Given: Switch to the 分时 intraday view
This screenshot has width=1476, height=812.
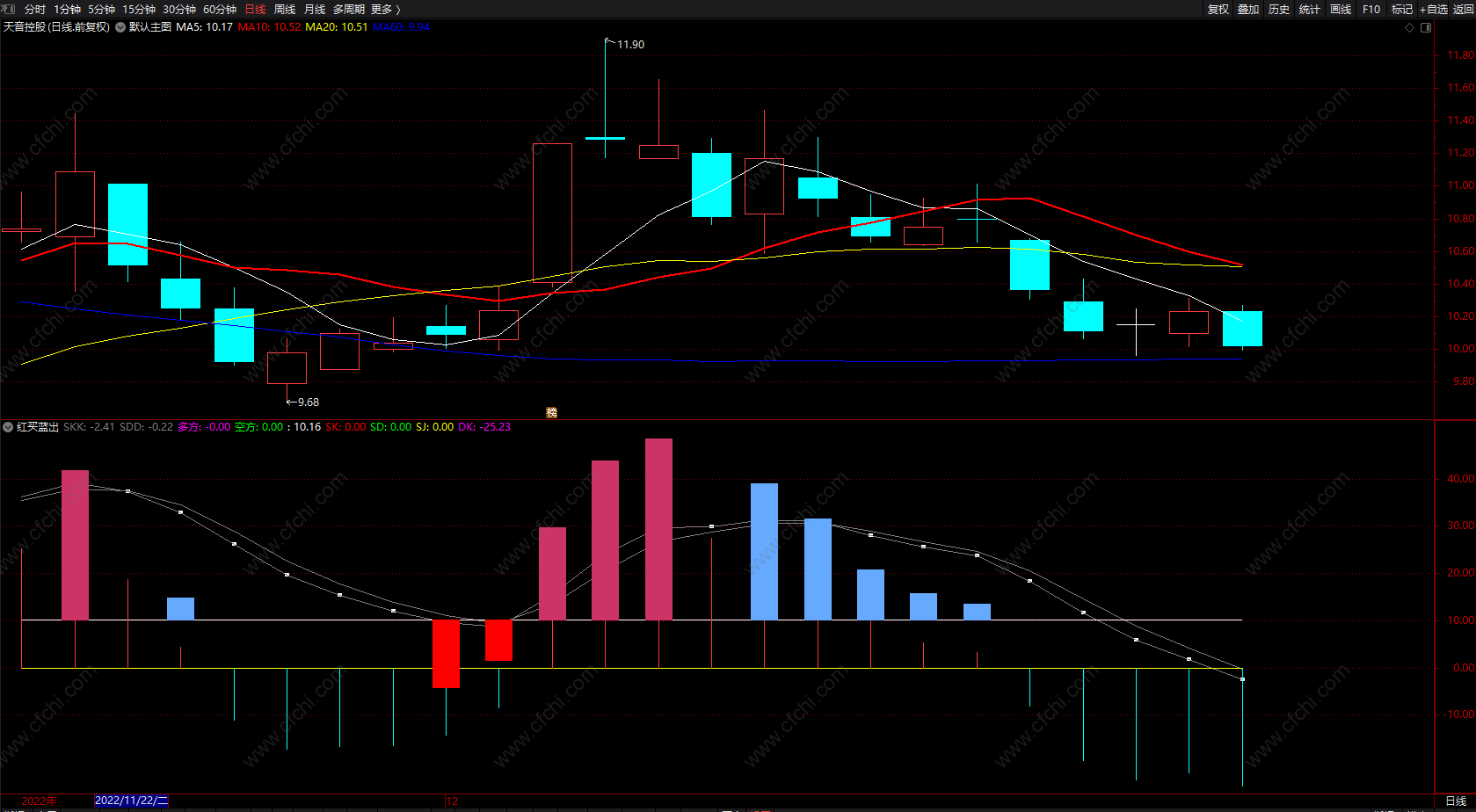Looking at the screenshot, I should [35, 9].
